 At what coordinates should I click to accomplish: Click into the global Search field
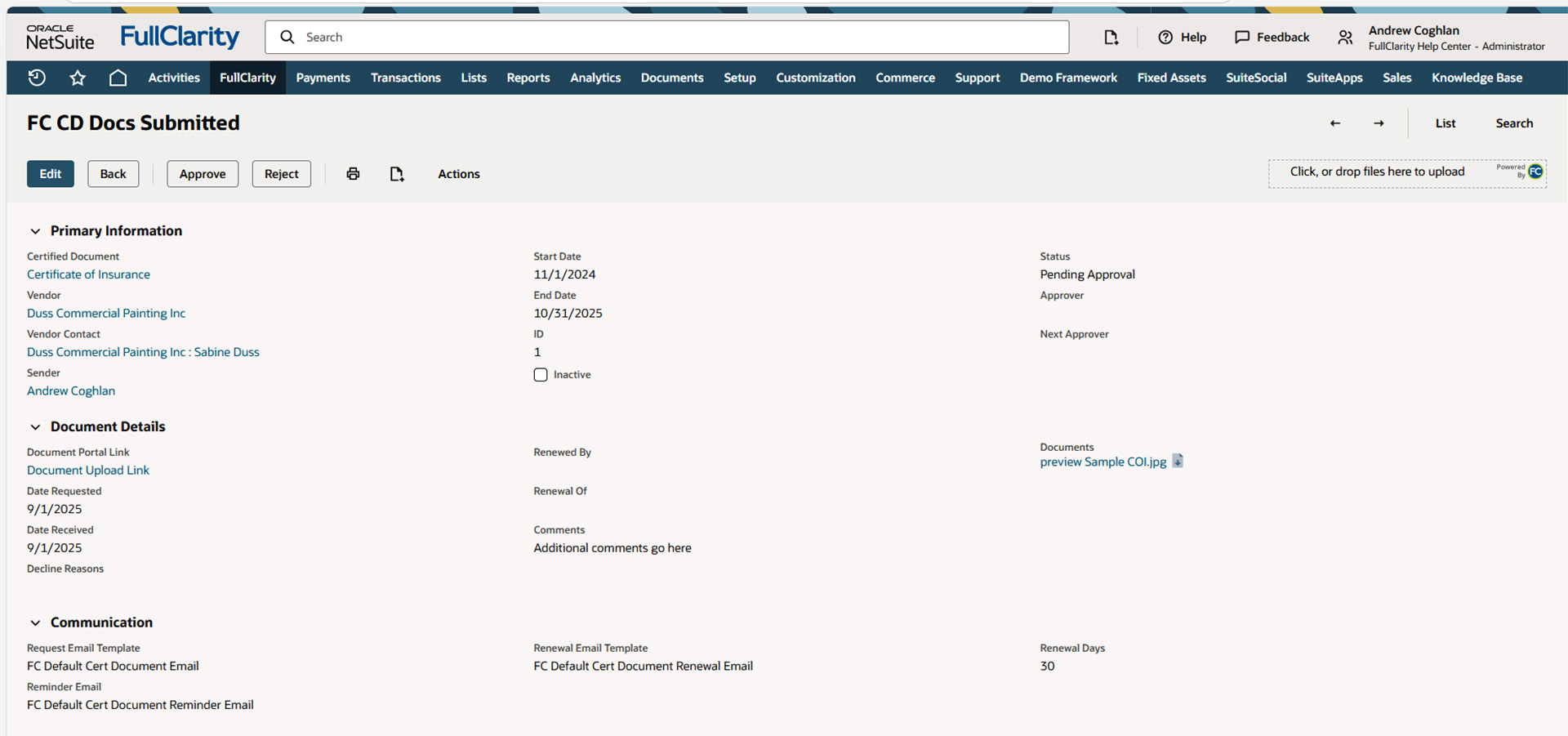pos(678,38)
